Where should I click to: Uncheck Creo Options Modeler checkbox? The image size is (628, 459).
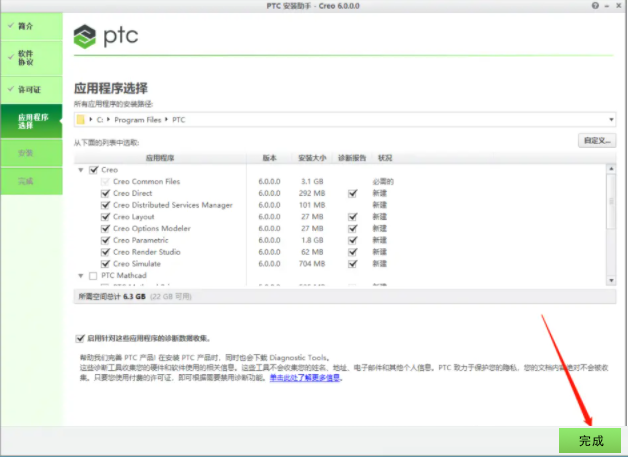click(x=105, y=229)
